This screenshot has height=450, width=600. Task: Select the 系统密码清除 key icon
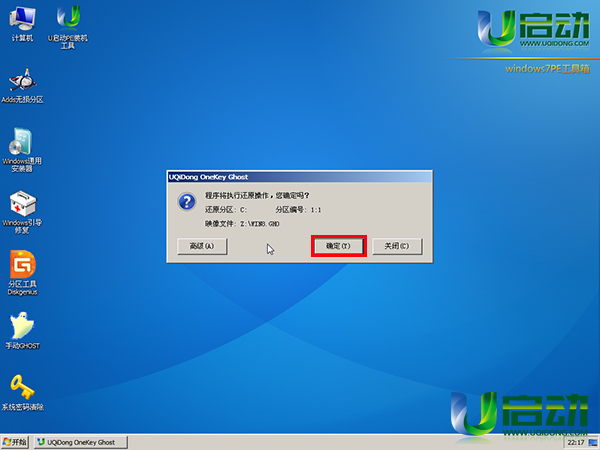23,392
